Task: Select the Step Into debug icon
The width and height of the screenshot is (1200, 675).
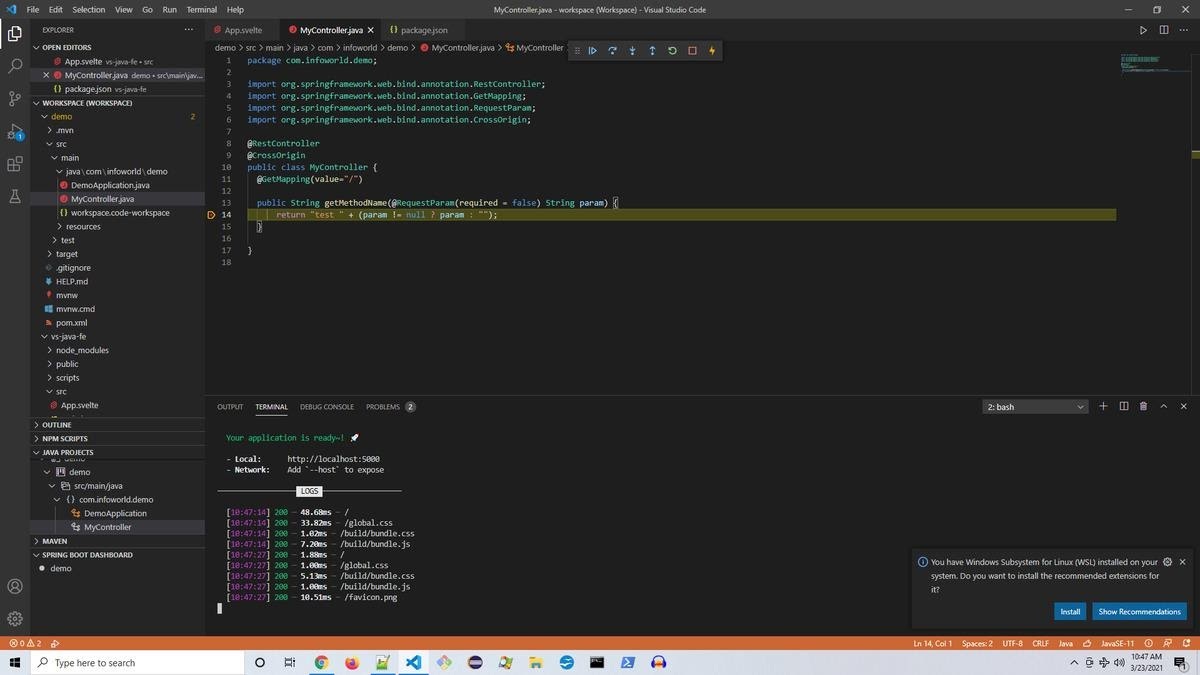Action: (x=632, y=50)
